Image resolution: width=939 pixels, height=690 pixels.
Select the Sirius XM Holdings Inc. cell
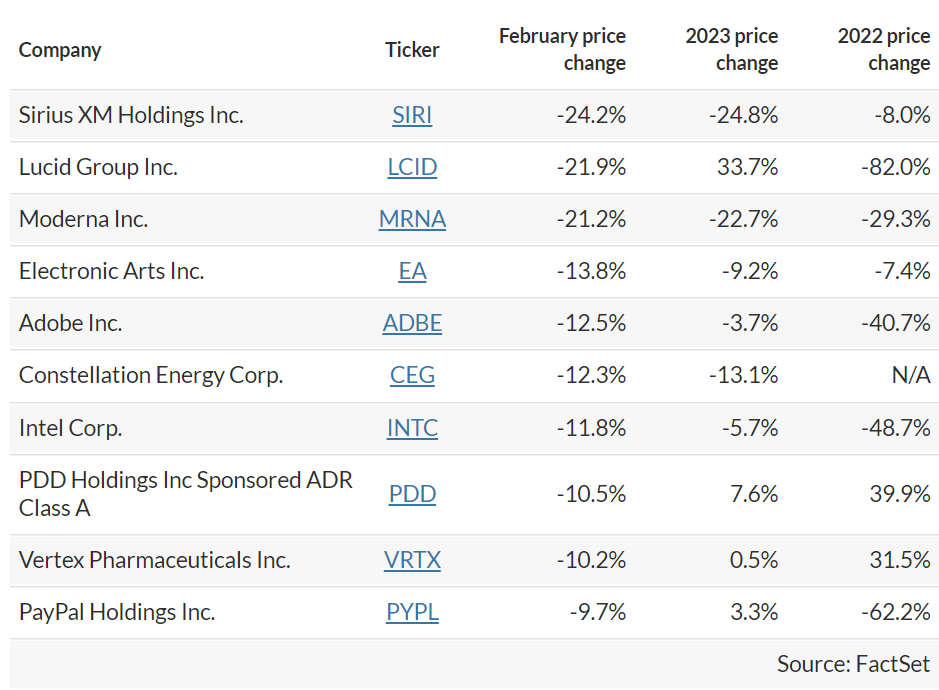click(x=131, y=115)
